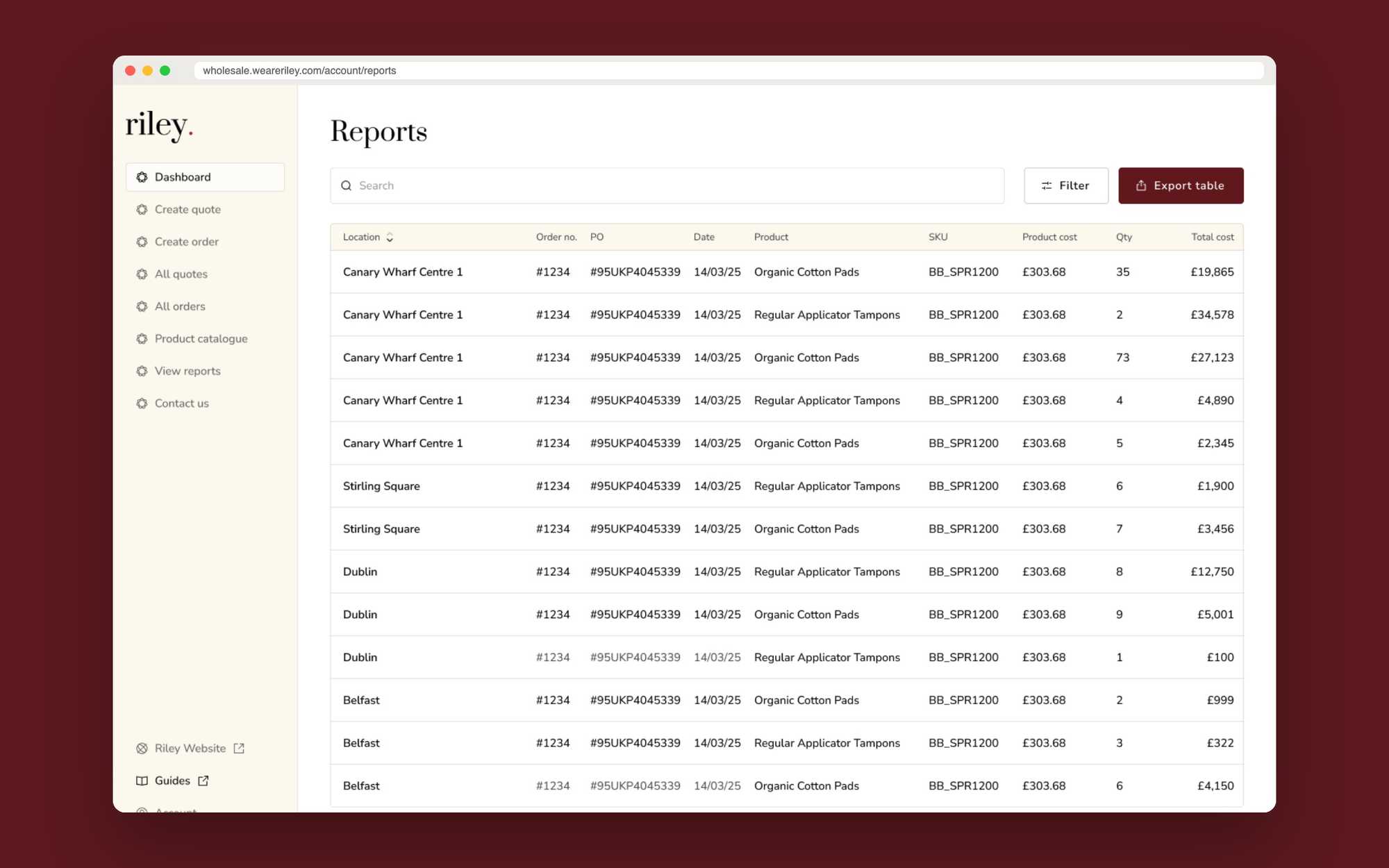Click the filter sliders icon

(x=1047, y=185)
